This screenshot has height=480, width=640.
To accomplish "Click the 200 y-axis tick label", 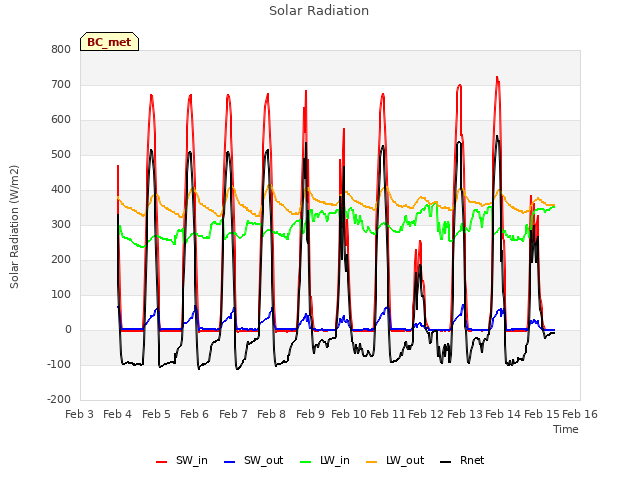I will 61,260.
